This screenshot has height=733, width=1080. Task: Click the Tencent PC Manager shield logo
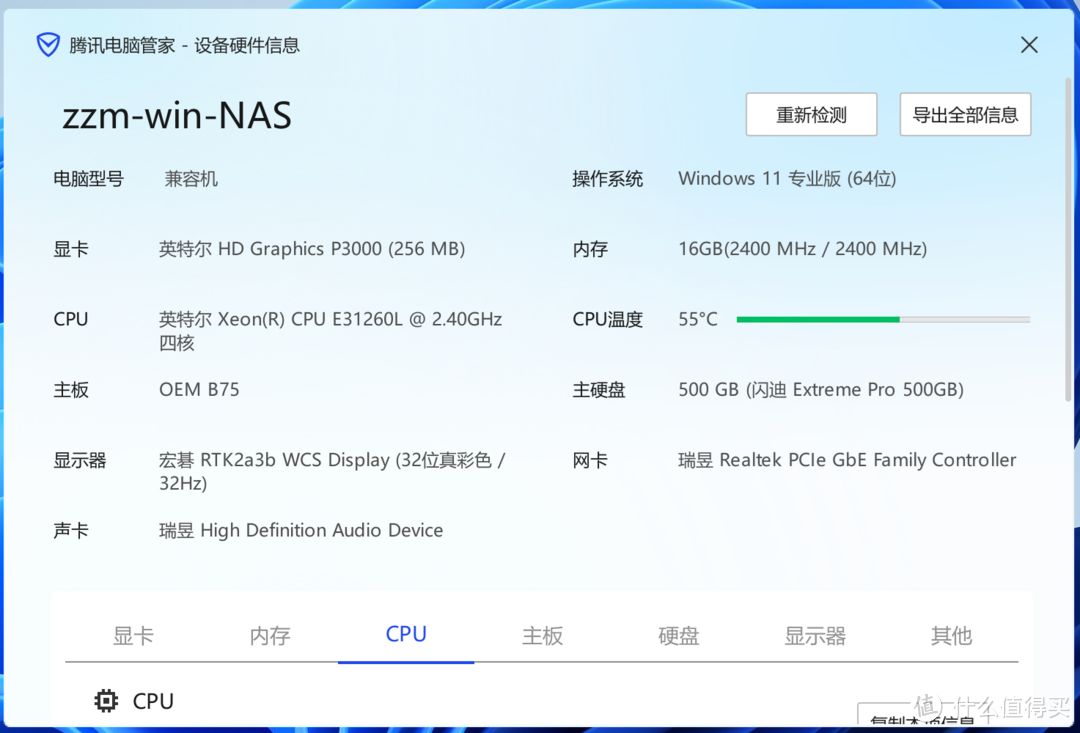point(47,44)
